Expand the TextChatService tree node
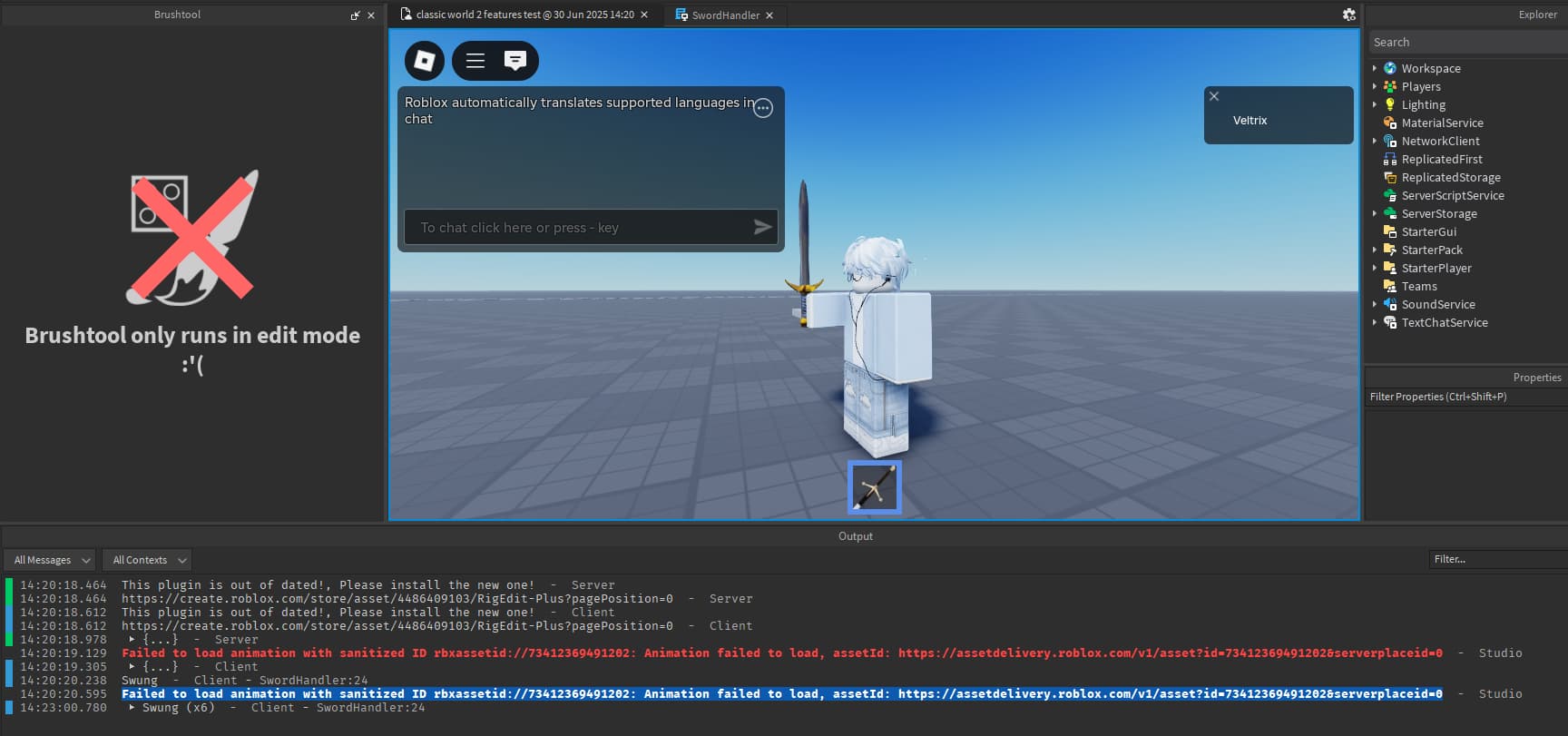 tap(1375, 322)
